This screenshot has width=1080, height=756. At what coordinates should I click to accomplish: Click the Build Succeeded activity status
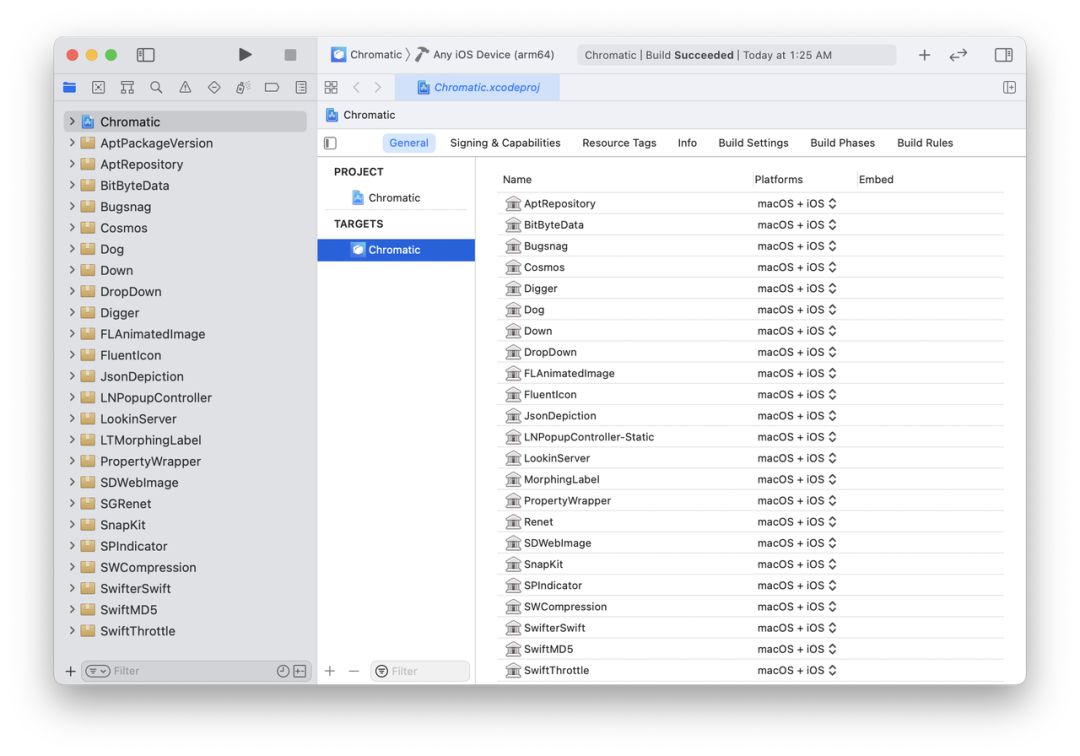point(736,55)
